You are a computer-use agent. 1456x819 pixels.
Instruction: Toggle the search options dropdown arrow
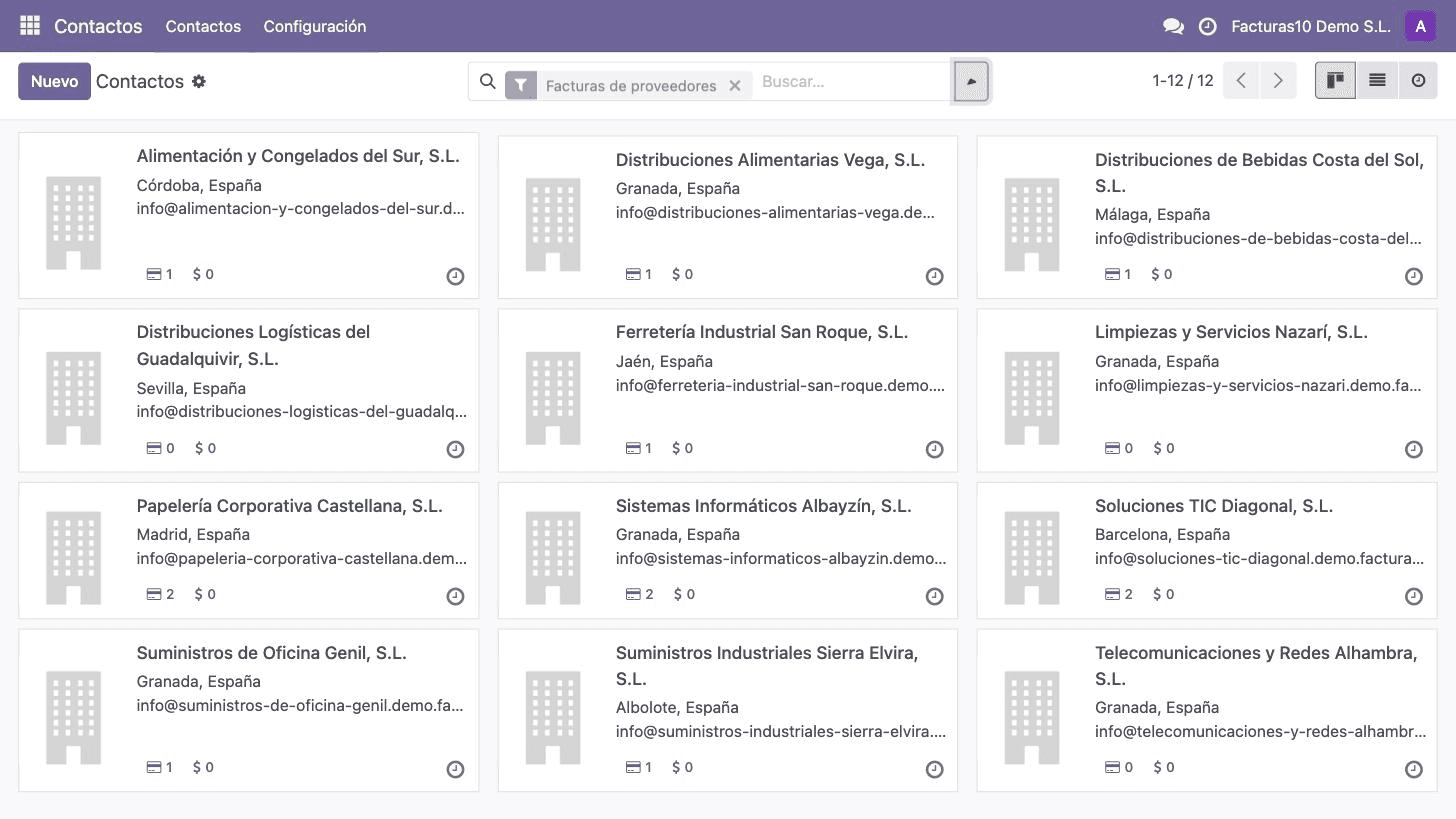tap(971, 82)
